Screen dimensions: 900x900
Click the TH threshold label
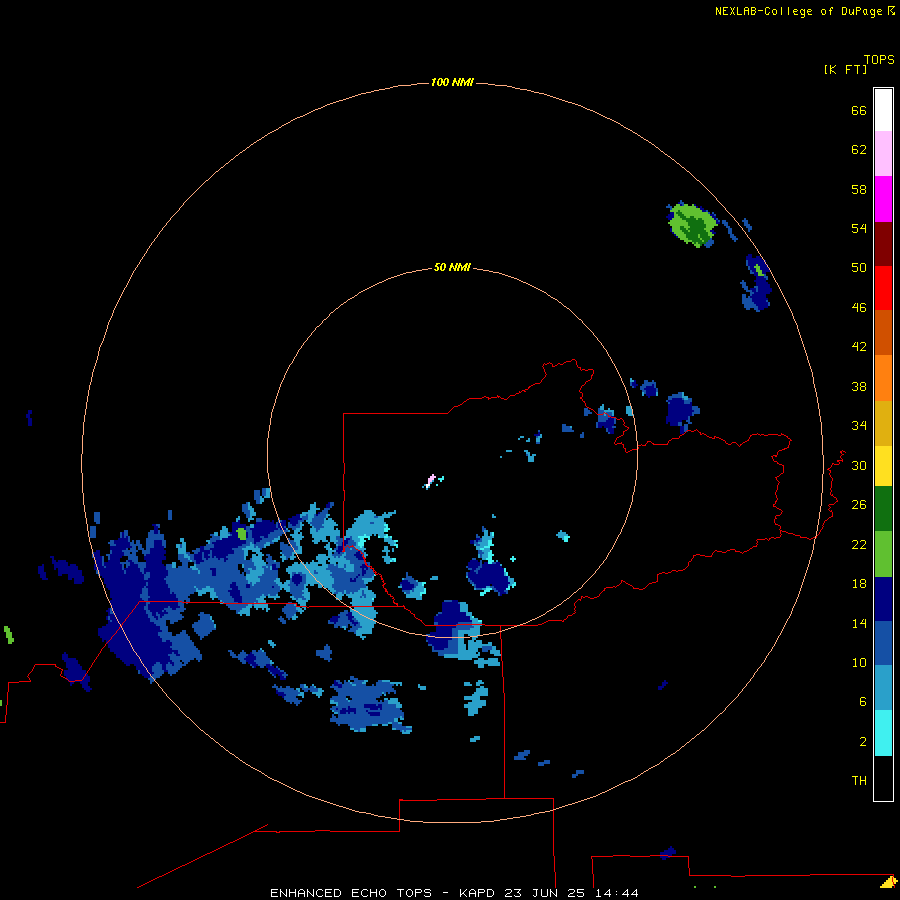coord(859,781)
